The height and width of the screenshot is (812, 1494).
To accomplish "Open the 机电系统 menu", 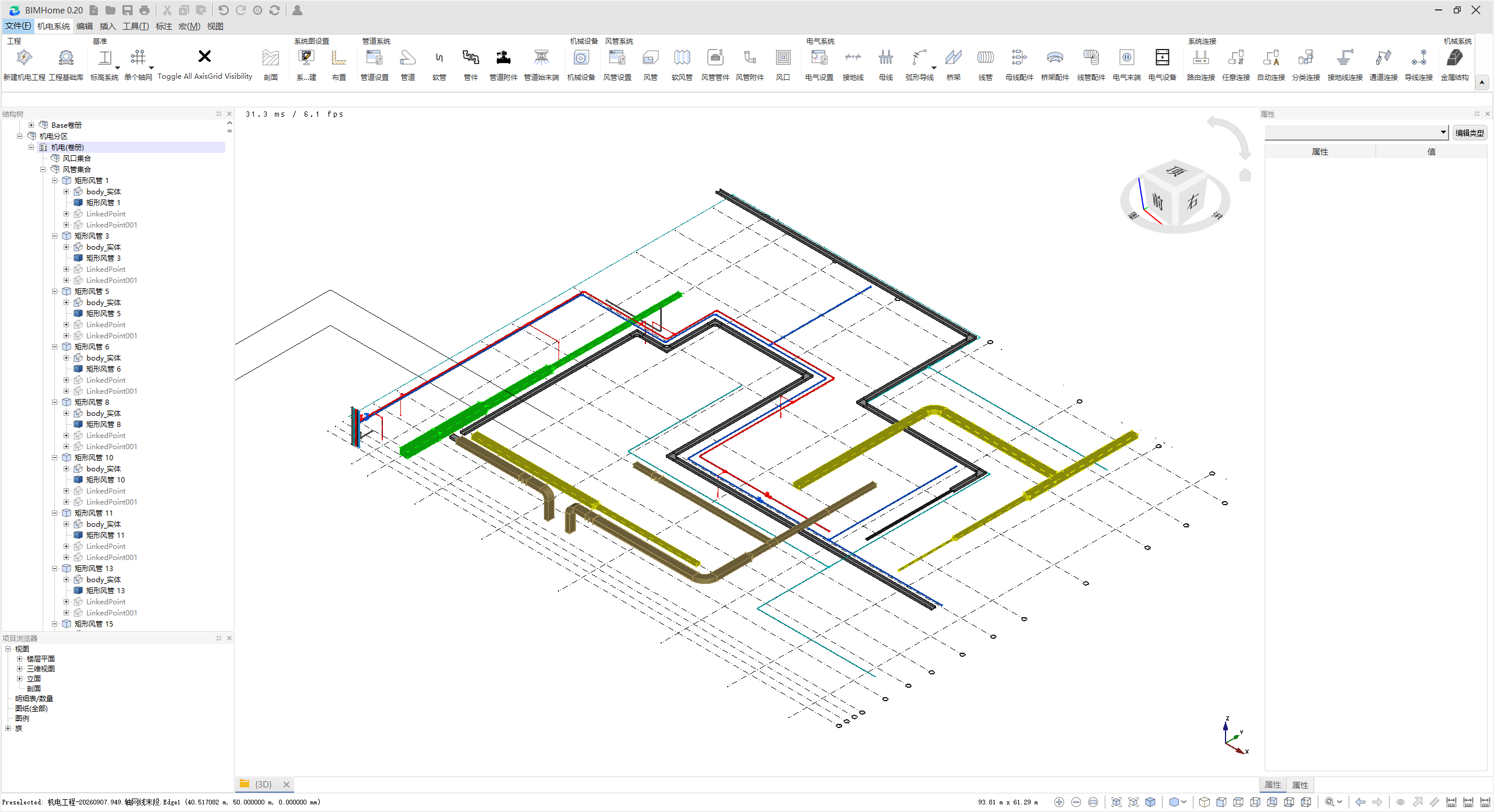I will coord(54,26).
